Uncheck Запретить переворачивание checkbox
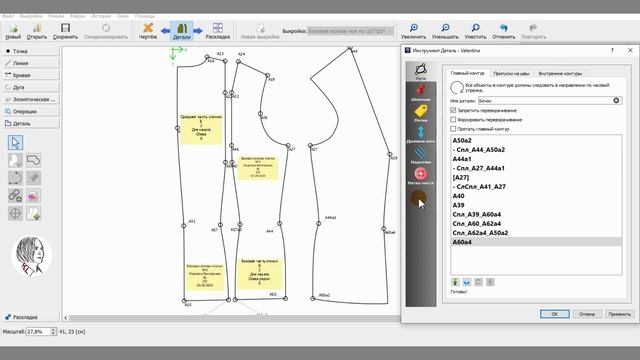640x360 pixels. pyautogui.click(x=453, y=110)
